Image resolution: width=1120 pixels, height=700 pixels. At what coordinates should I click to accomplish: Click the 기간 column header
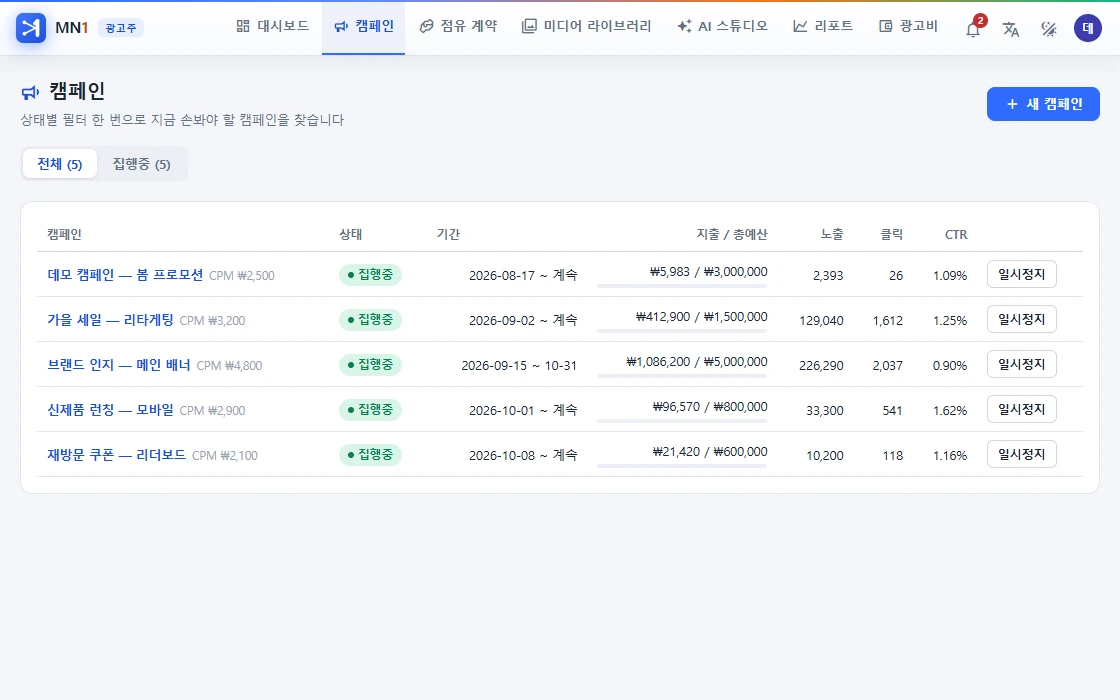click(449, 234)
